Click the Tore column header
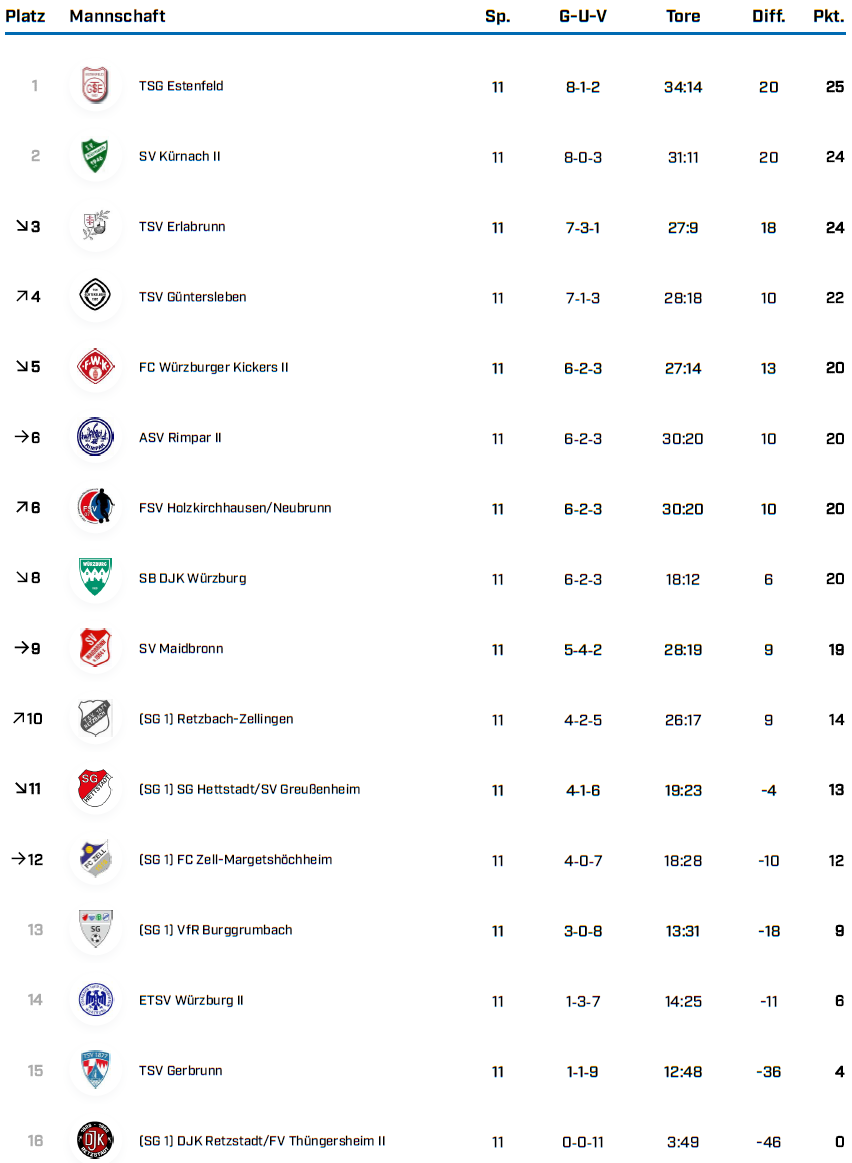This screenshot has width=852, height=1163. coord(683,16)
